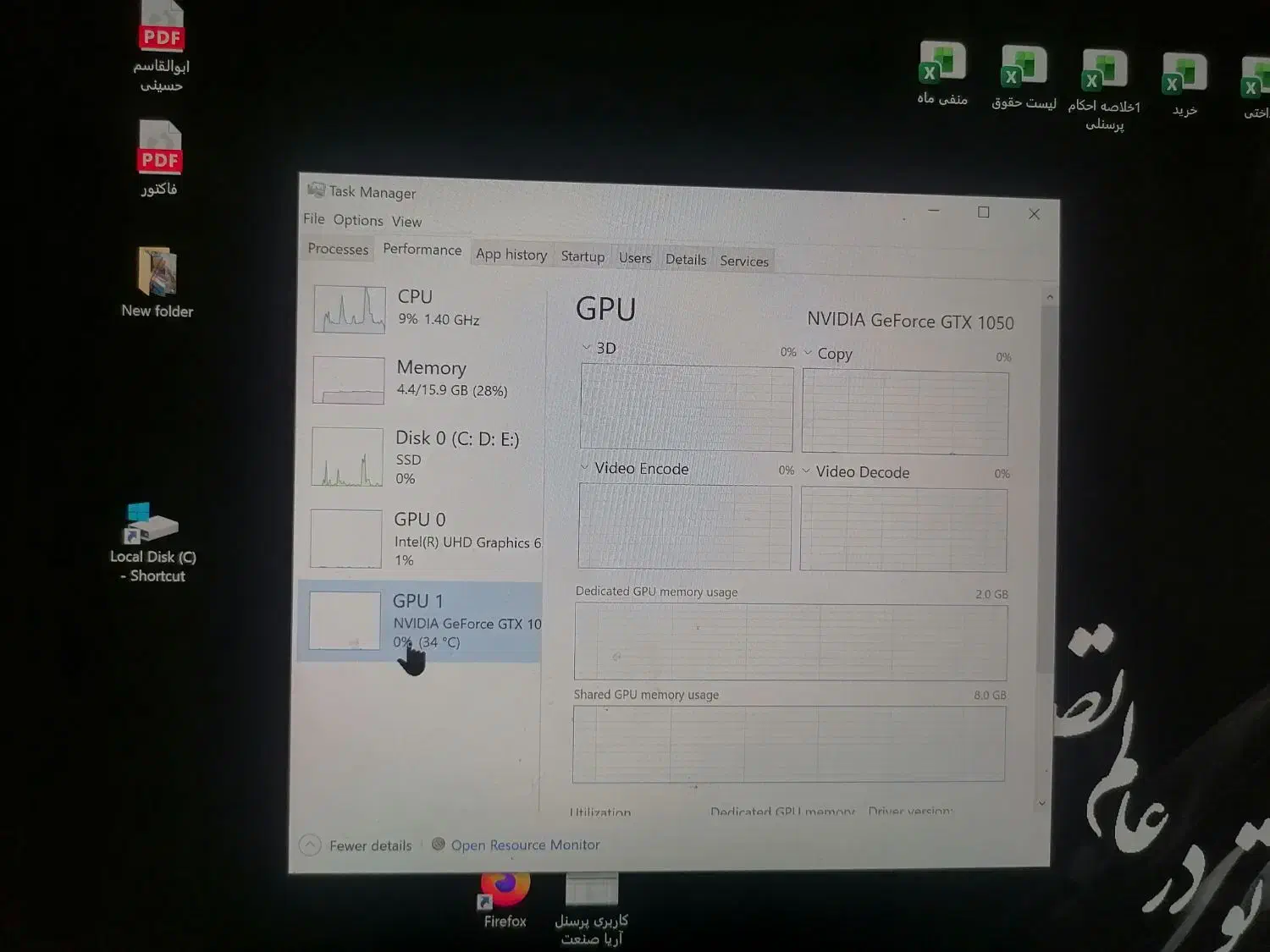1270x952 pixels.
Task: Collapse details with Fewer details arrow
Action: tap(311, 845)
